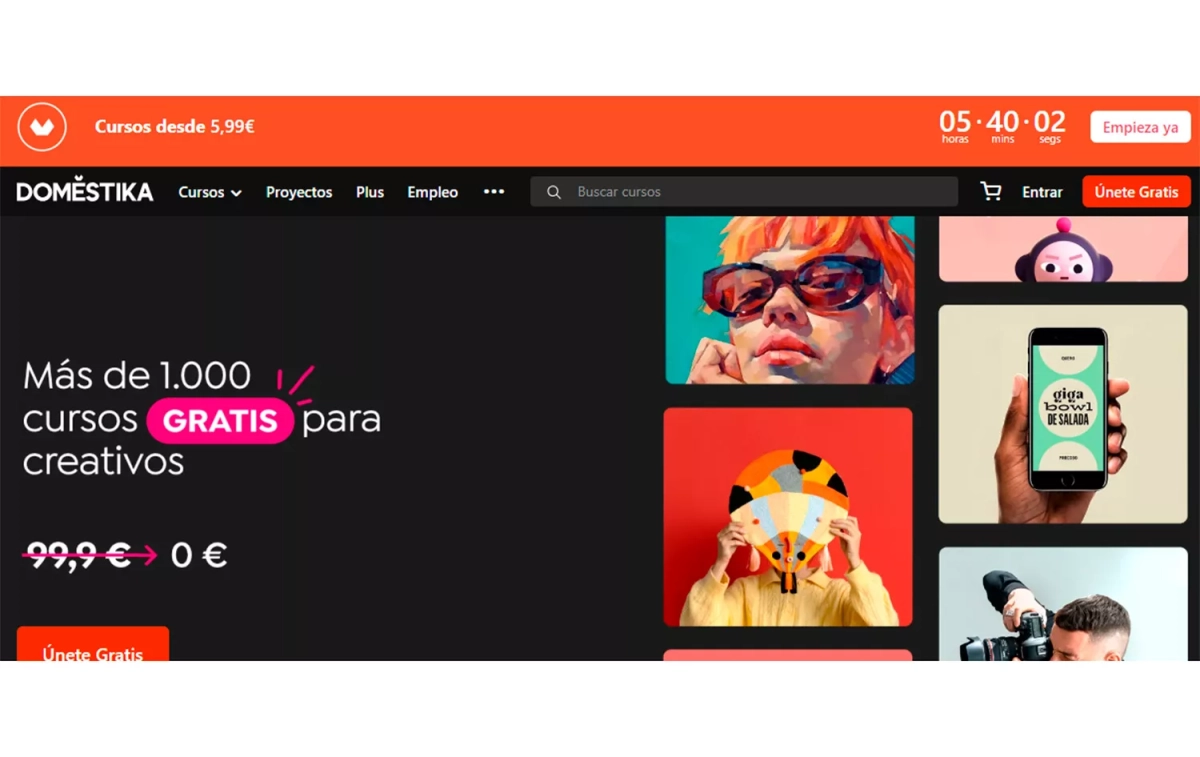Click the Entrar login link

point(1042,192)
